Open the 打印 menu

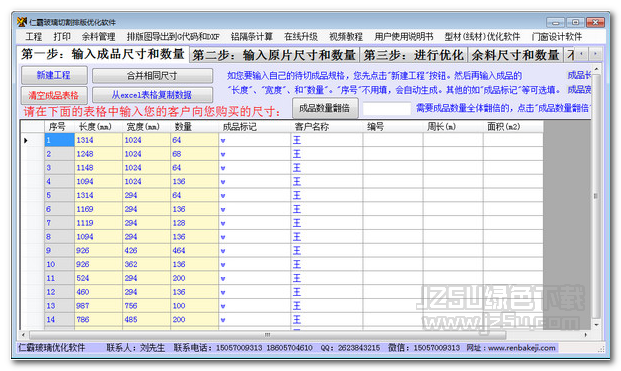click(x=62, y=37)
